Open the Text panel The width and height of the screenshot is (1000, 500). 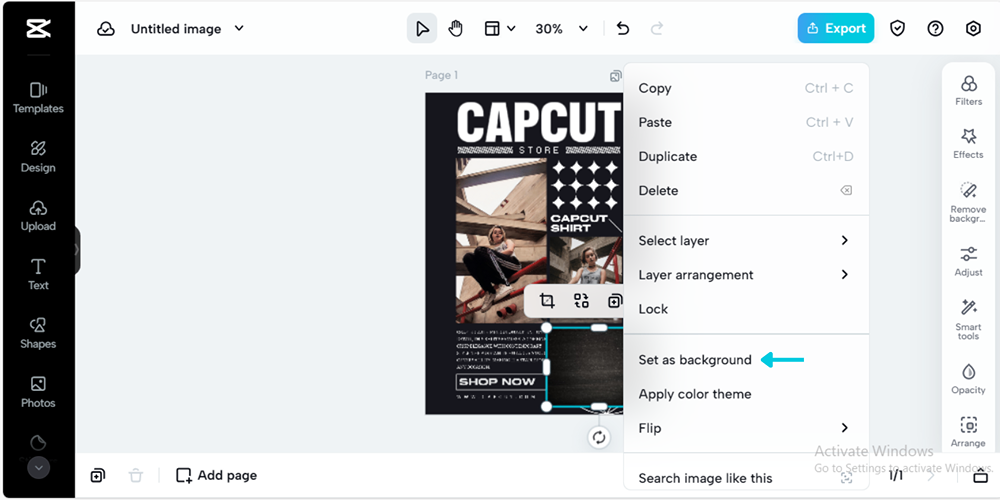38,274
